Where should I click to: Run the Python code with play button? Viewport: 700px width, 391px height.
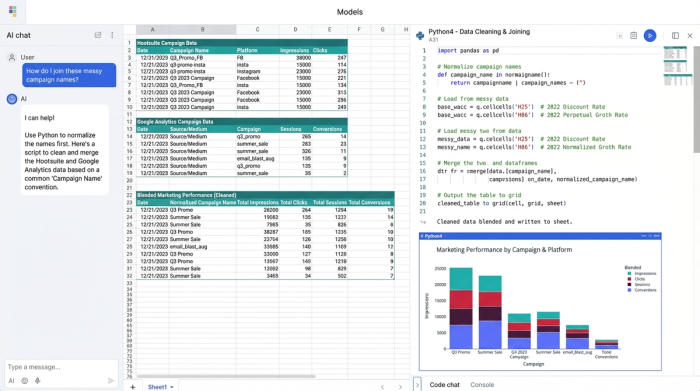650,36
